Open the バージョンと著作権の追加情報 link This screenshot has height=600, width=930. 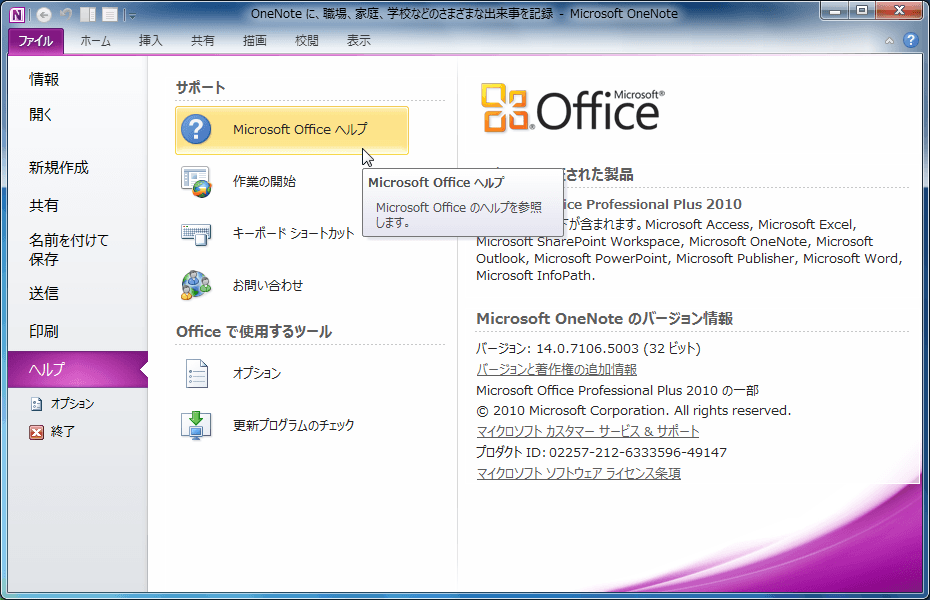pyautogui.click(x=556, y=370)
